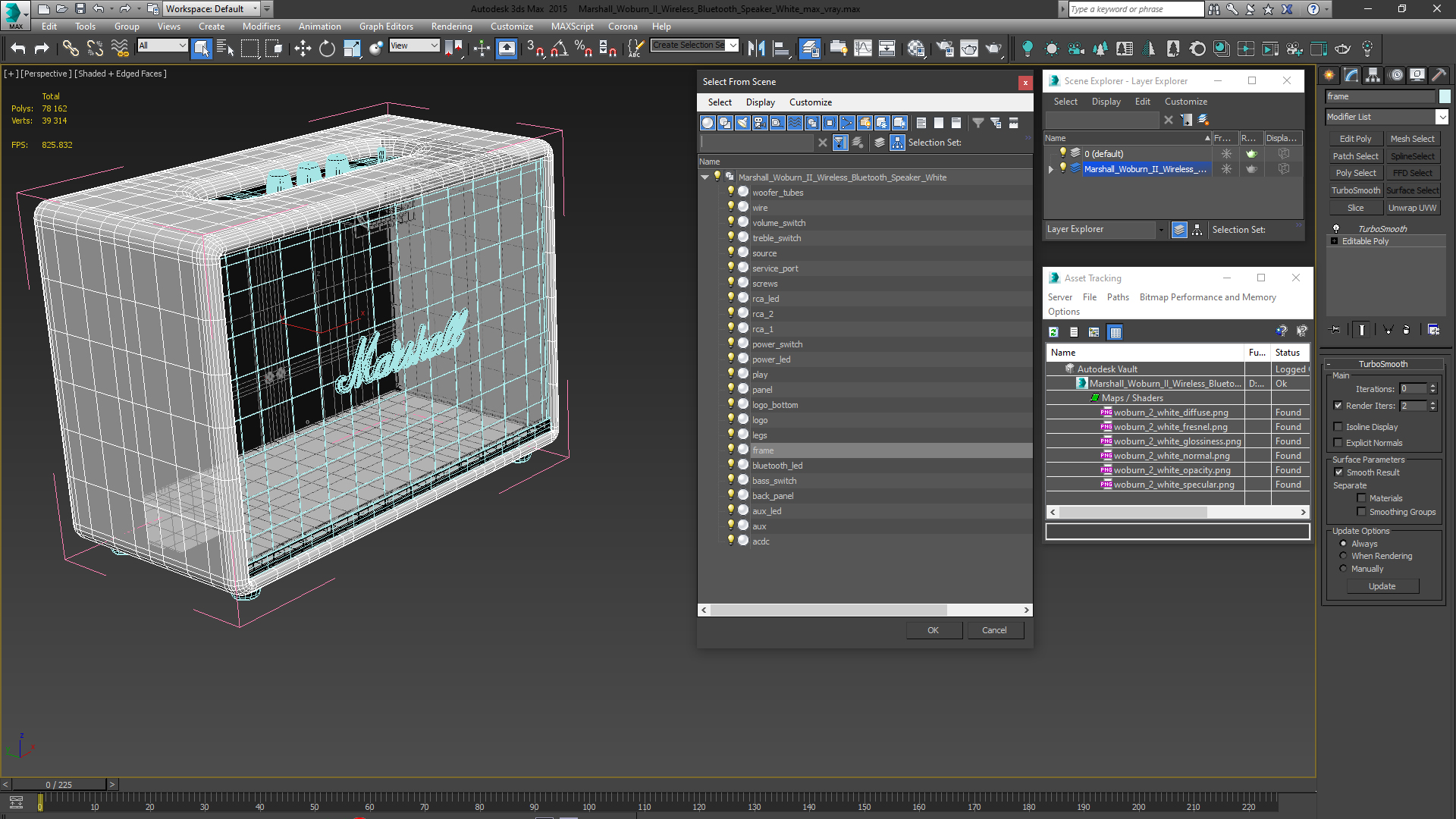
Task: Open the Hierarchy command panel tab
Action: click(x=1373, y=75)
